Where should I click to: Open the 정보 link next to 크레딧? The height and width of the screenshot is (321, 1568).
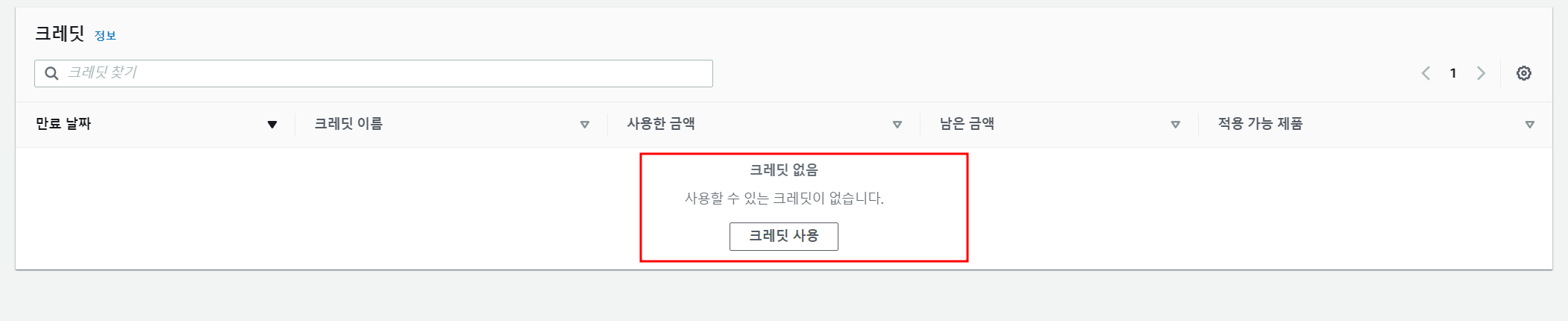pos(105,36)
